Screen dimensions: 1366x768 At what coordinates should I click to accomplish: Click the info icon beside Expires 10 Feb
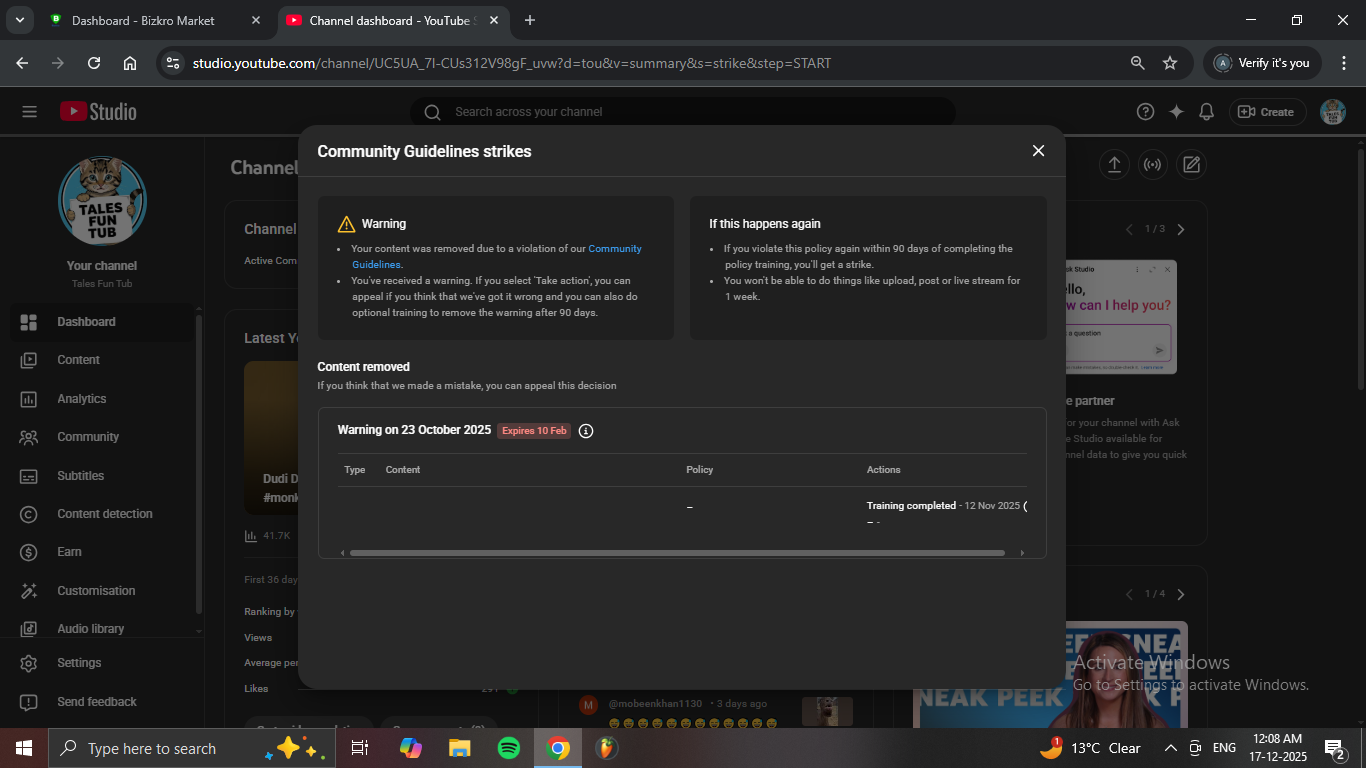point(586,431)
